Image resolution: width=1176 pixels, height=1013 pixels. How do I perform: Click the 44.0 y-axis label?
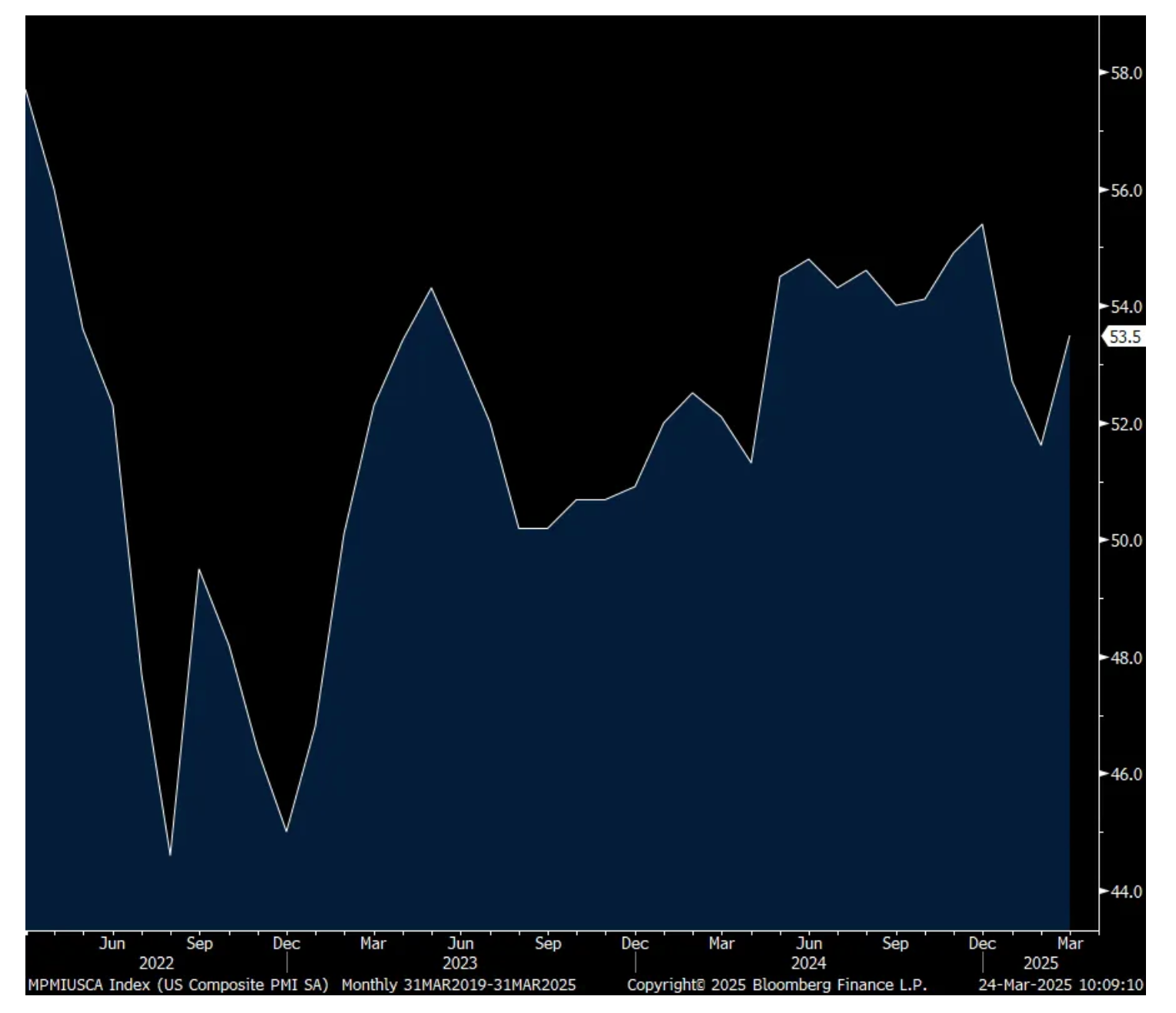tap(1126, 891)
